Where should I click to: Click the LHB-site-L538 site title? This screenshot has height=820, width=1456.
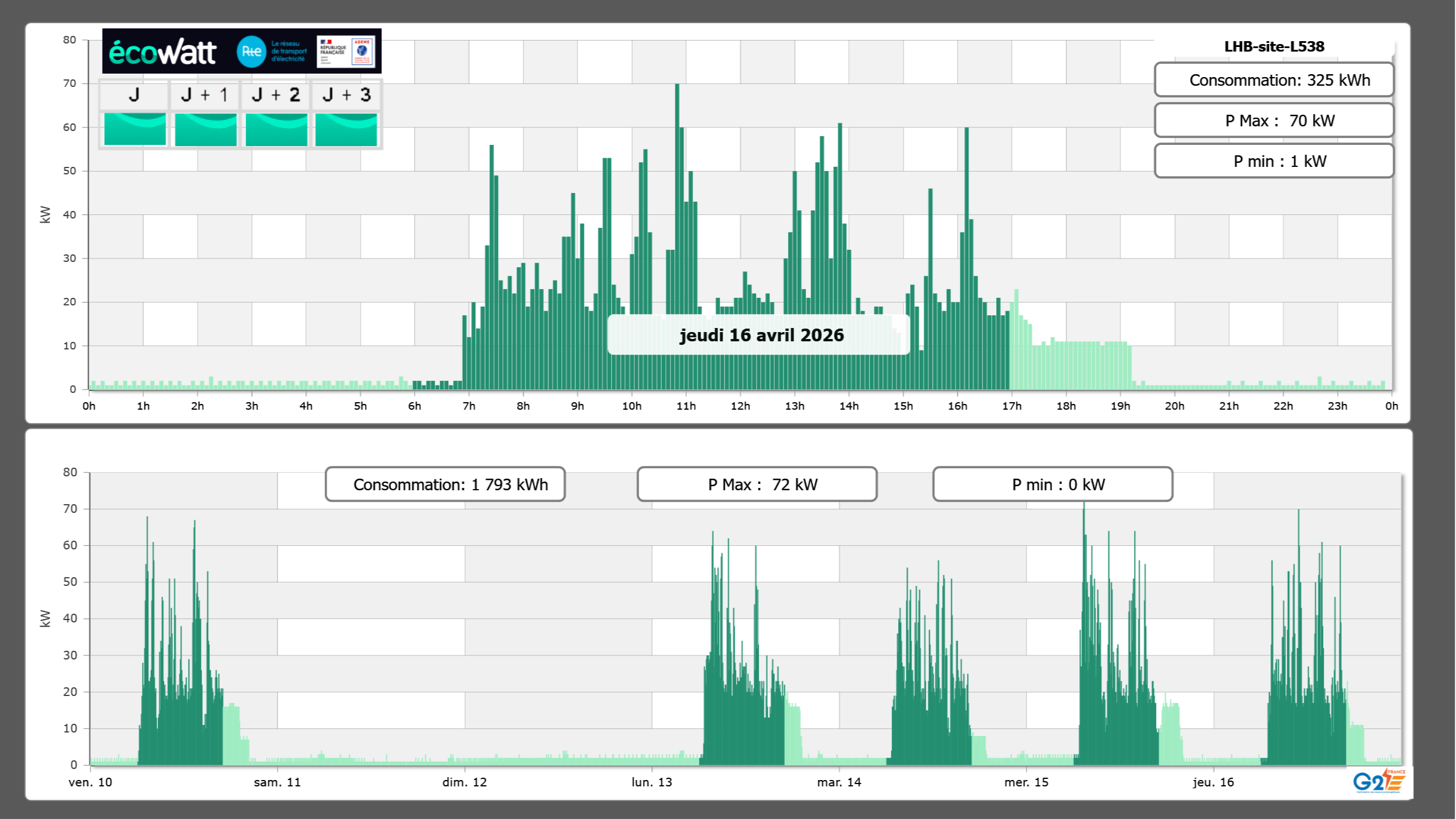coord(1273,46)
